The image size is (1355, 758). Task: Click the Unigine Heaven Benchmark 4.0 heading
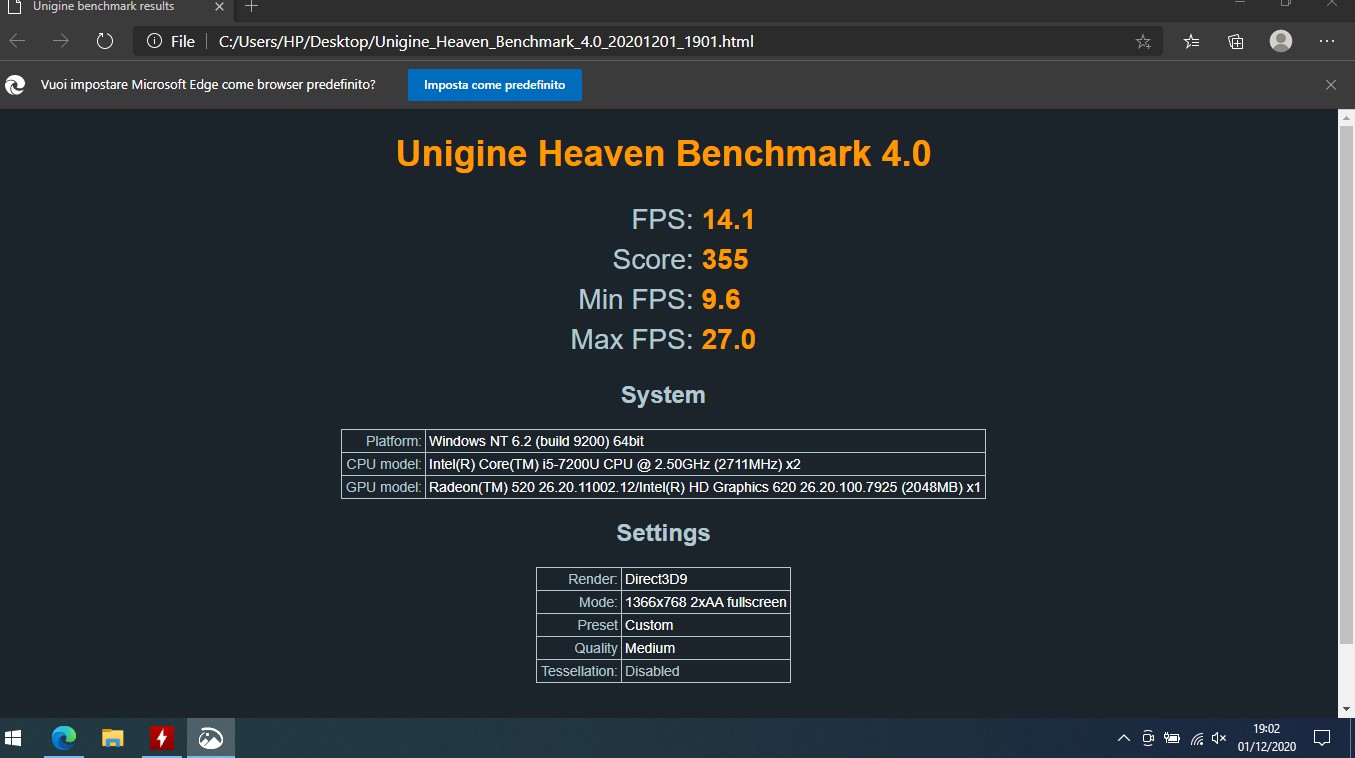[663, 154]
